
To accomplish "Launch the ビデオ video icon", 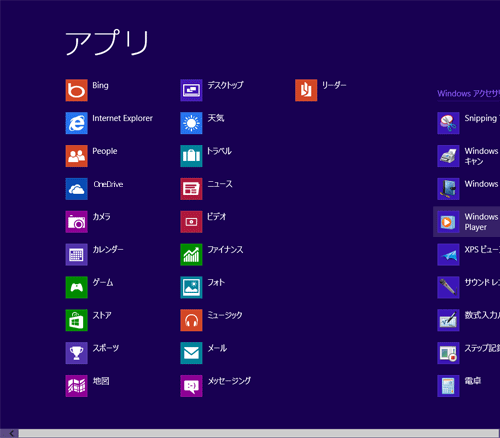I will (191, 222).
